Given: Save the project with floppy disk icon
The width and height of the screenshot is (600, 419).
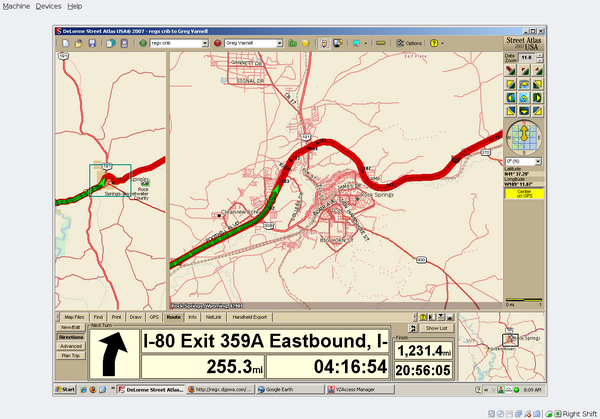Looking at the screenshot, I should (92, 43).
